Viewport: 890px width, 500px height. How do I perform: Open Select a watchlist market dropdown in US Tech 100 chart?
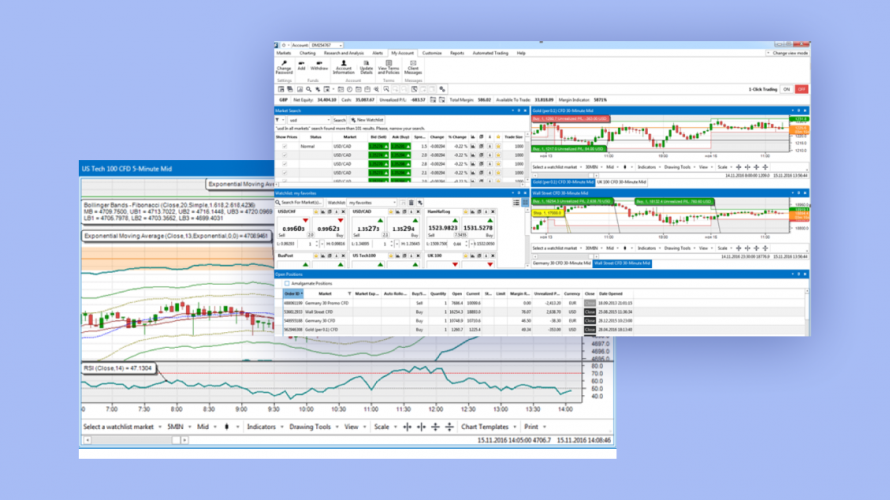(x=122, y=427)
